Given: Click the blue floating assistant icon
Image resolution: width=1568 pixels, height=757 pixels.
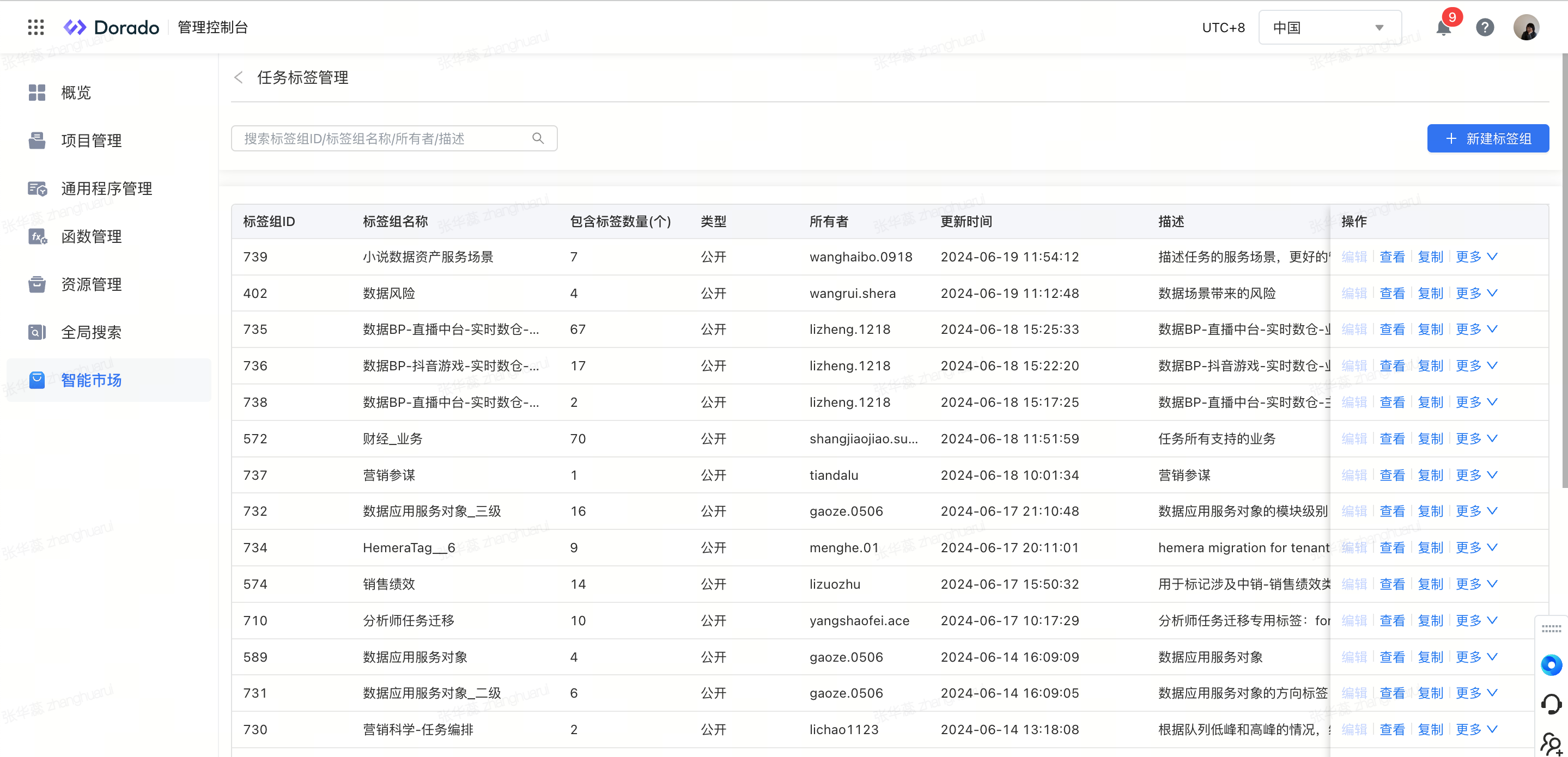Looking at the screenshot, I should [x=1551, y=664].
